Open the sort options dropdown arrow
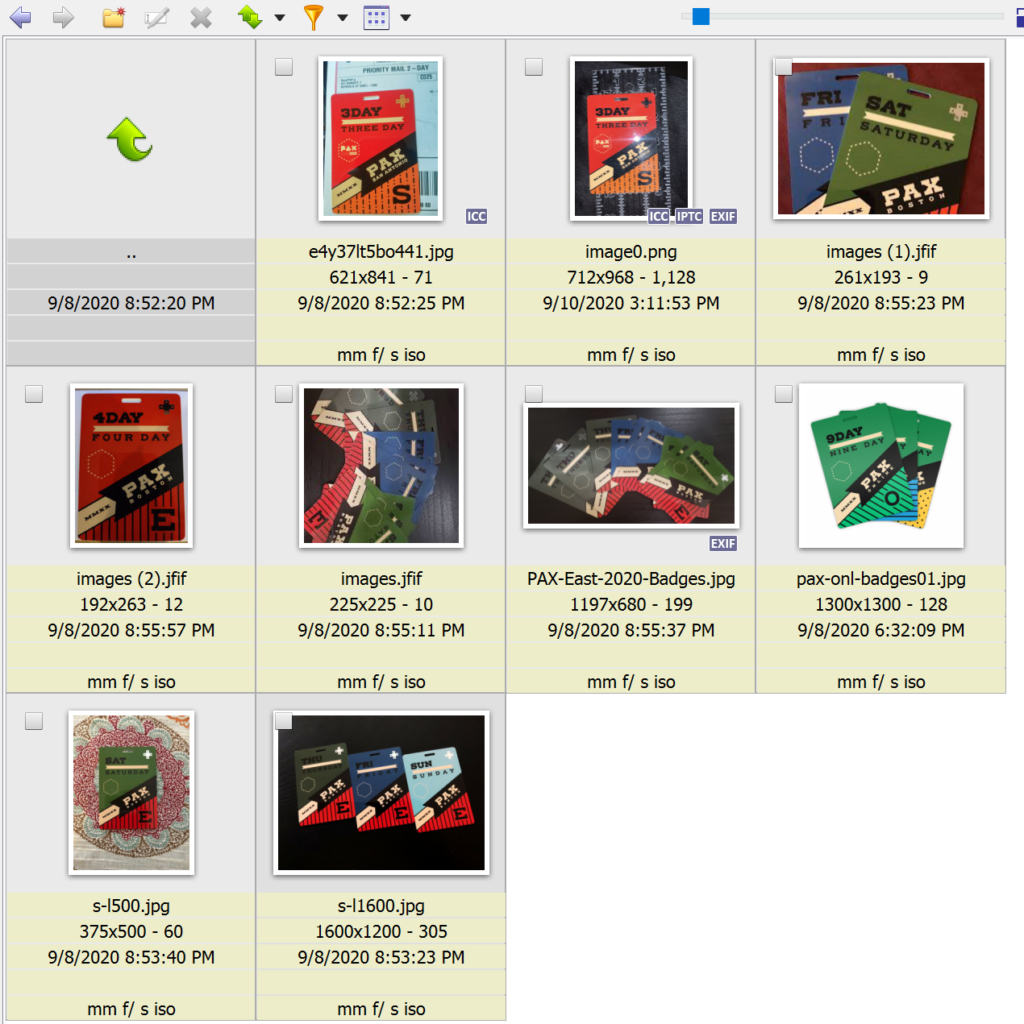This screenshot has height=1024, width=1024. 280,18
